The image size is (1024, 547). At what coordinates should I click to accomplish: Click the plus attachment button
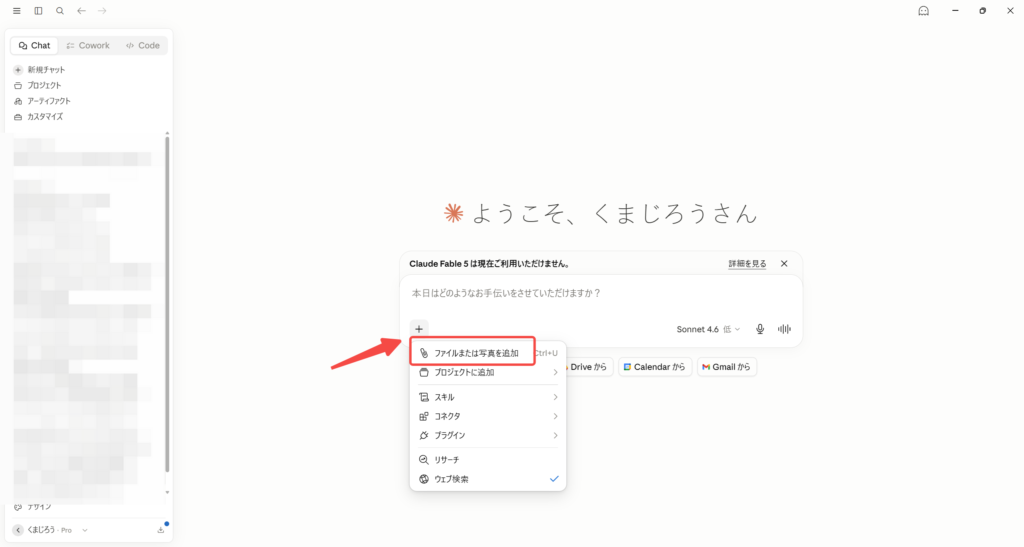pyautogui.click(x=419, y=329)
